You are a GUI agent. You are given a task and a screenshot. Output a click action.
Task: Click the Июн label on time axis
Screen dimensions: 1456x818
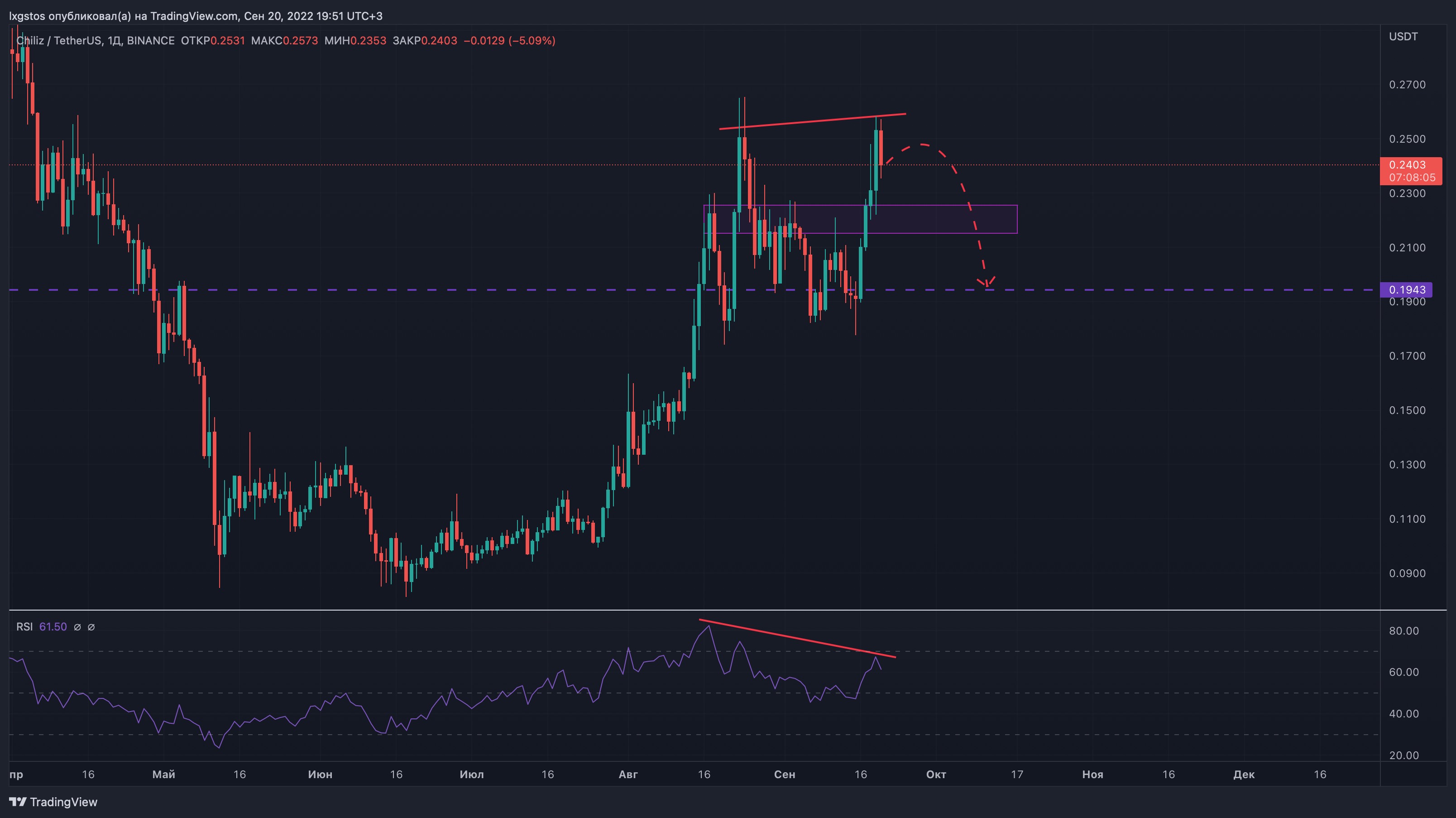click(x=320, y=775)
